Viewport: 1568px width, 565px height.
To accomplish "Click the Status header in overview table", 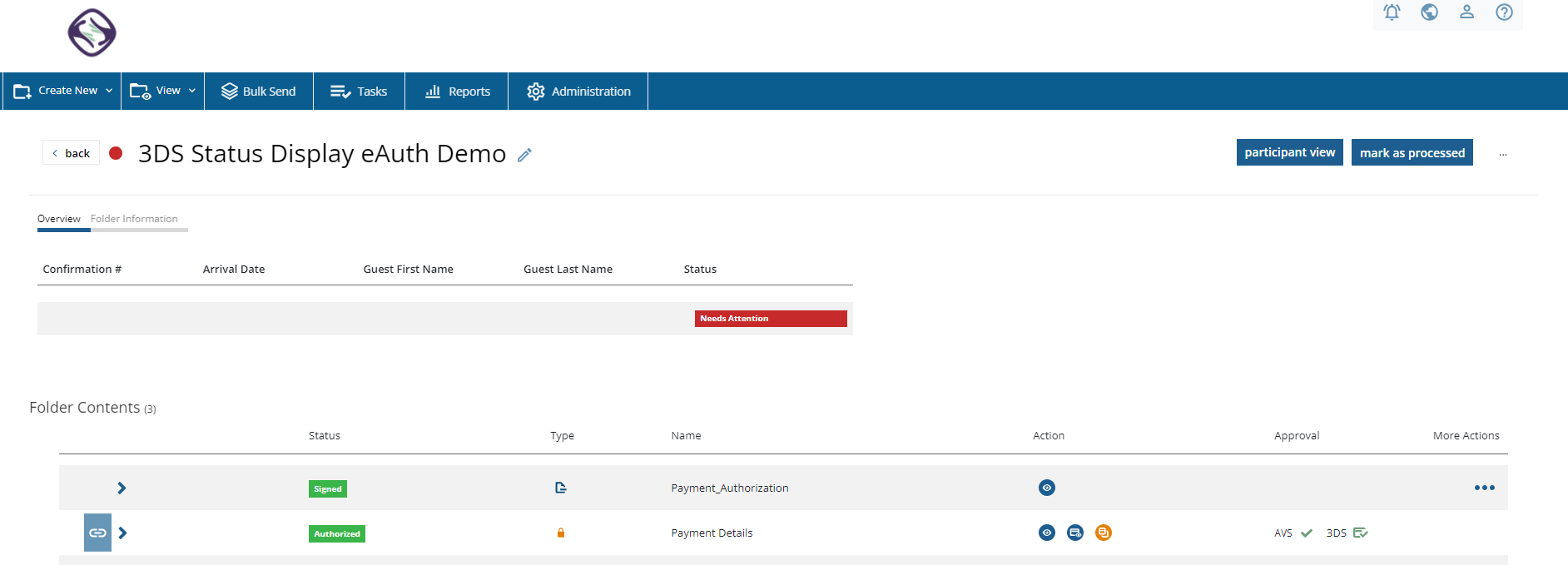I will point(700,269).
